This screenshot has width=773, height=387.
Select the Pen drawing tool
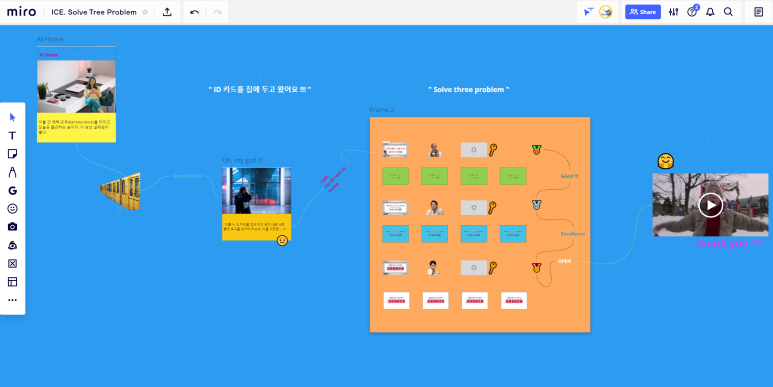click(x=12, y=172)
